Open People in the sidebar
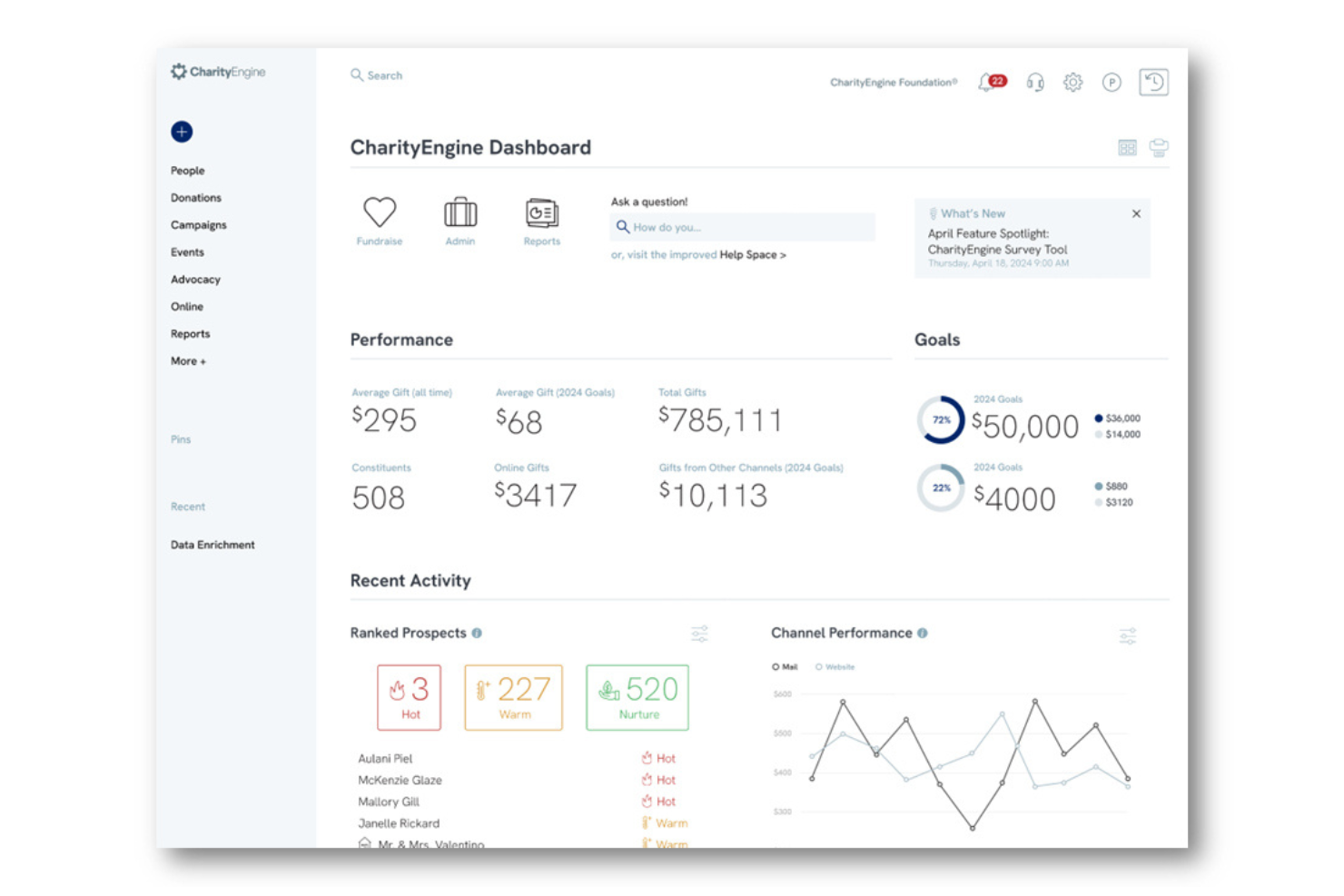The height and width of the screenshot is (896, 1344). tap(188, 171)
